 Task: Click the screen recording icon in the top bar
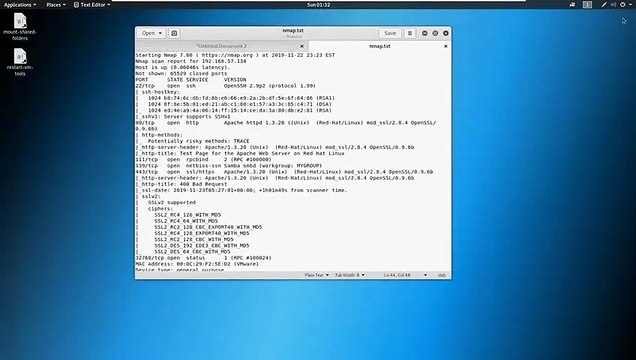[572, 5]
